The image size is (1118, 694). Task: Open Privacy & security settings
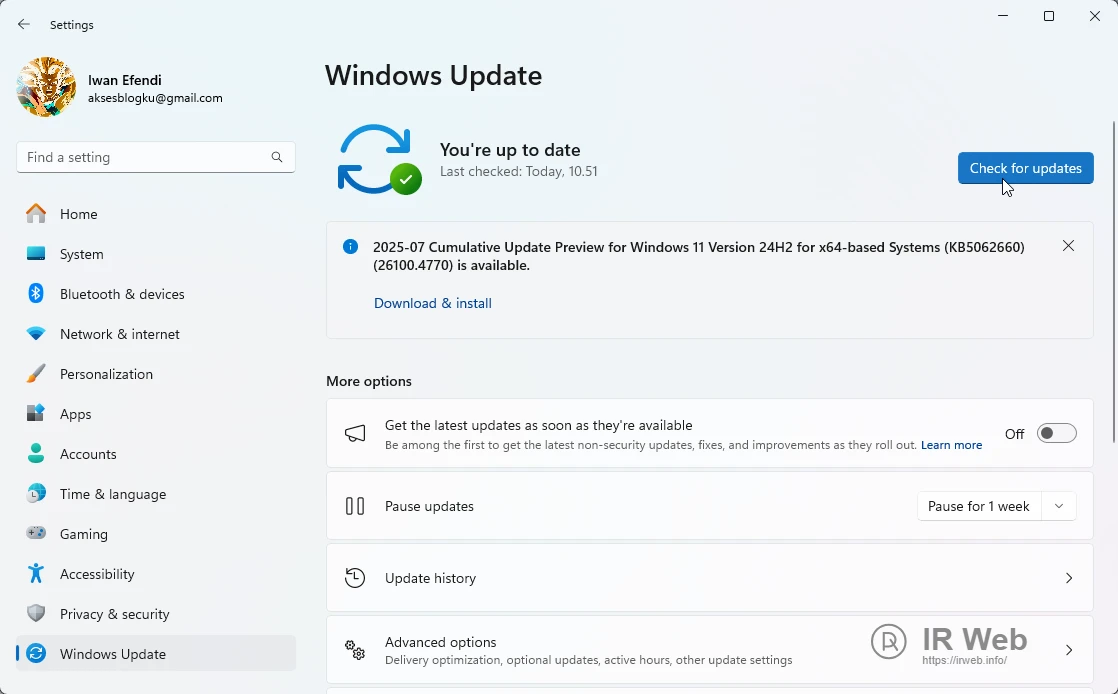(155, 613)
